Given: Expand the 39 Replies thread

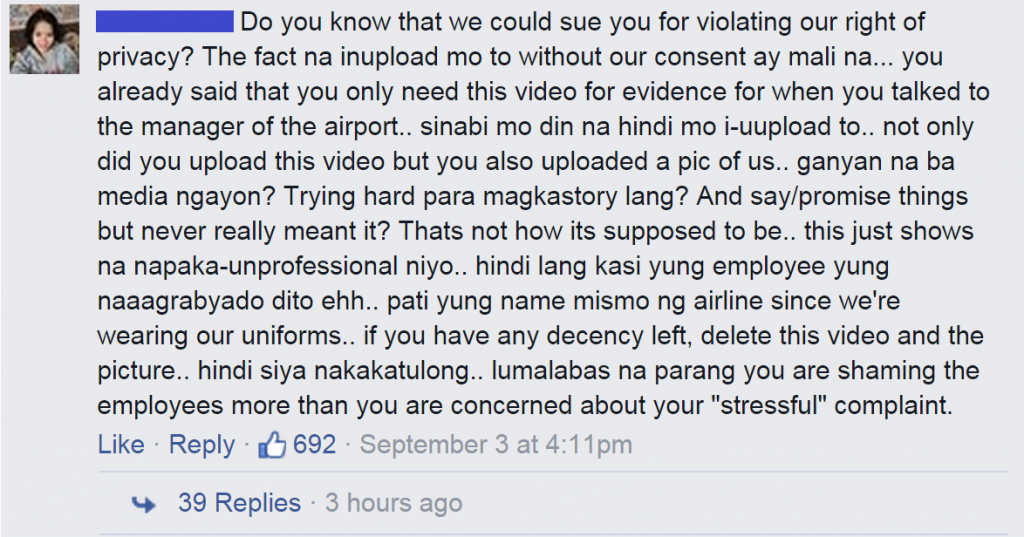Looking at the screenshot, I should pyautogui.click(x=240, y=503).
